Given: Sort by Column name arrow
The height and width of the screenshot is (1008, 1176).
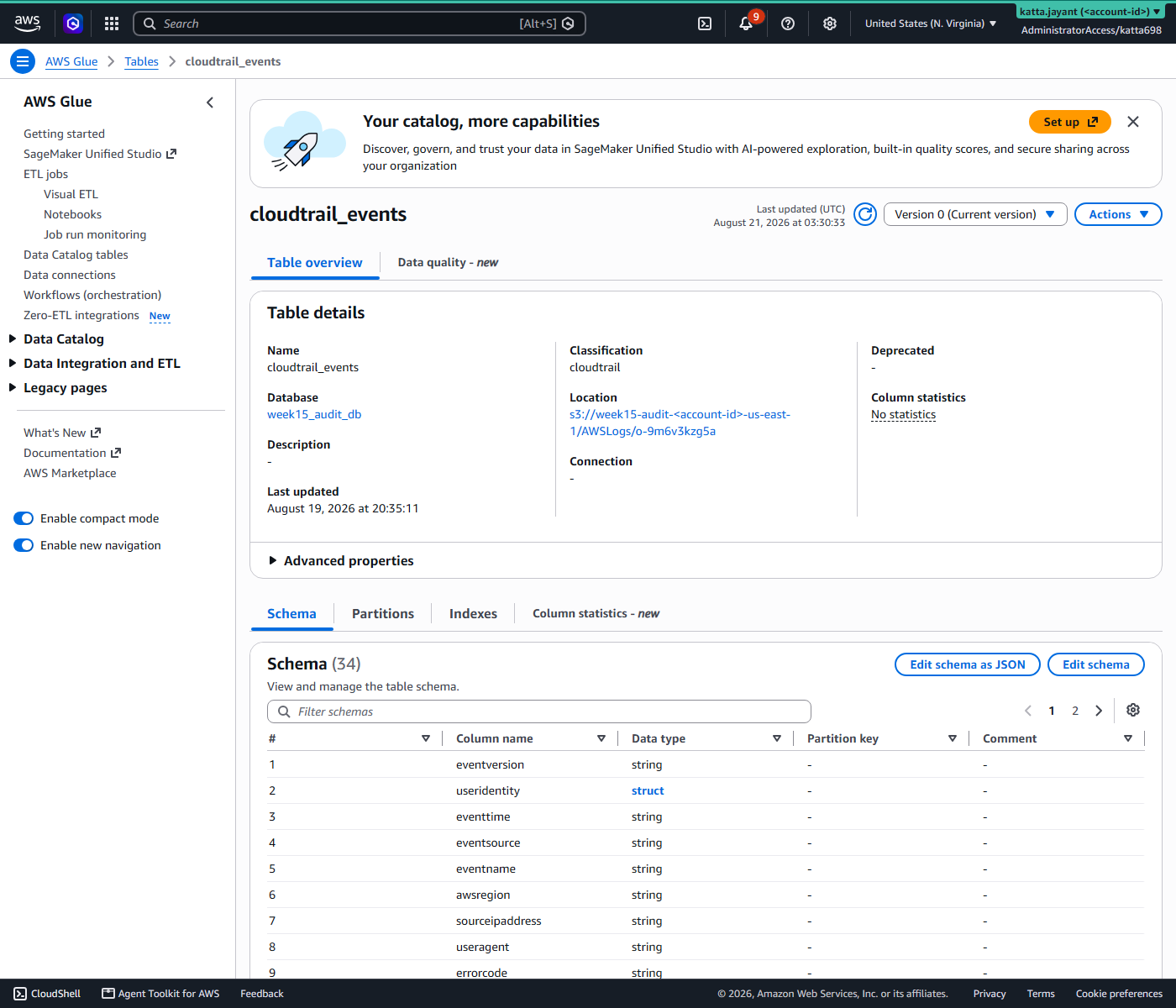Looking at the screenshot, I should (x=601, y=738).
